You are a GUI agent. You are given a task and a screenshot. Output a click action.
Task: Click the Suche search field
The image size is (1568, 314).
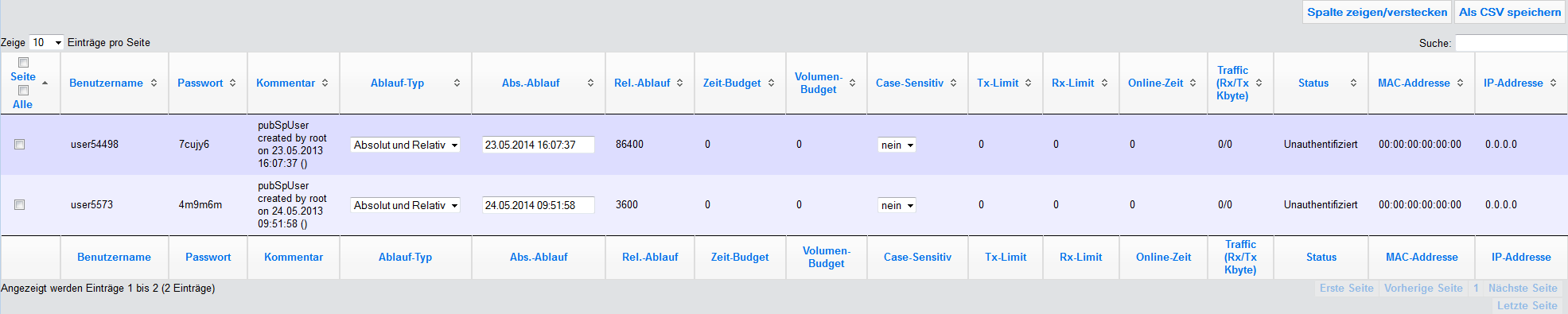pos(1511,43)
